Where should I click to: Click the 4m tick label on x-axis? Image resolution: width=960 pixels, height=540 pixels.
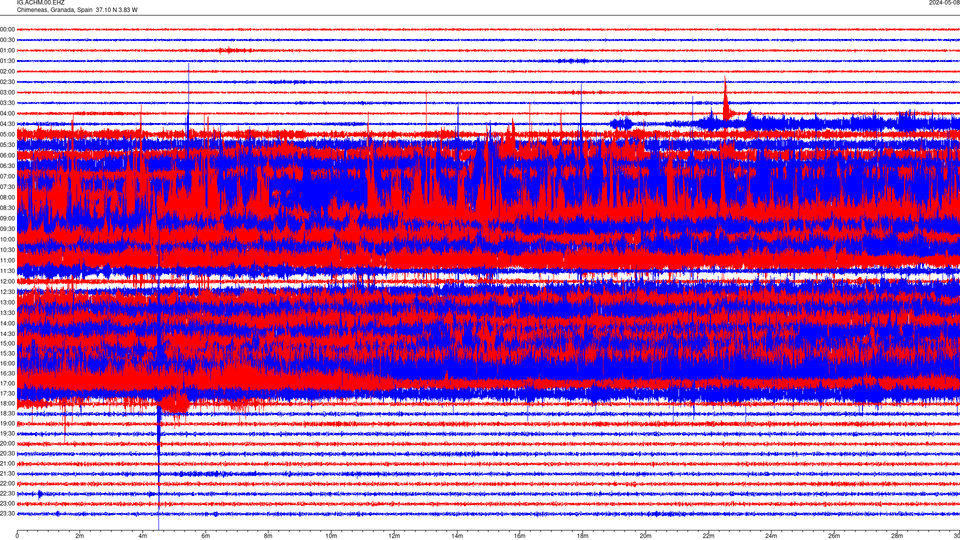(x=143, y=536)
